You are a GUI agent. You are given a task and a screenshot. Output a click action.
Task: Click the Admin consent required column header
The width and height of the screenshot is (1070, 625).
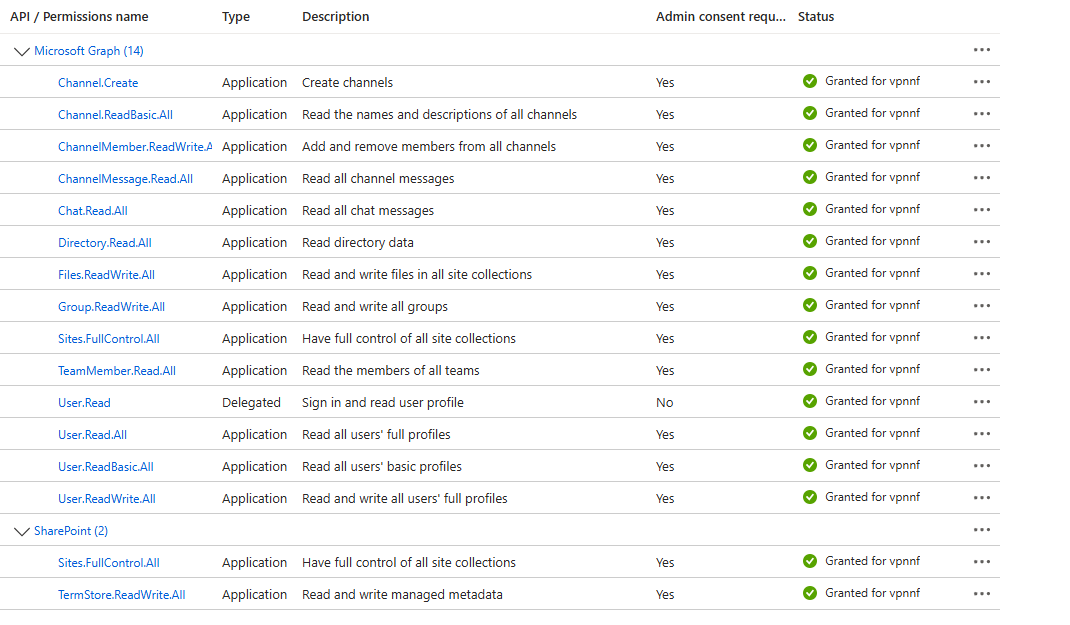tap(720, 17)
